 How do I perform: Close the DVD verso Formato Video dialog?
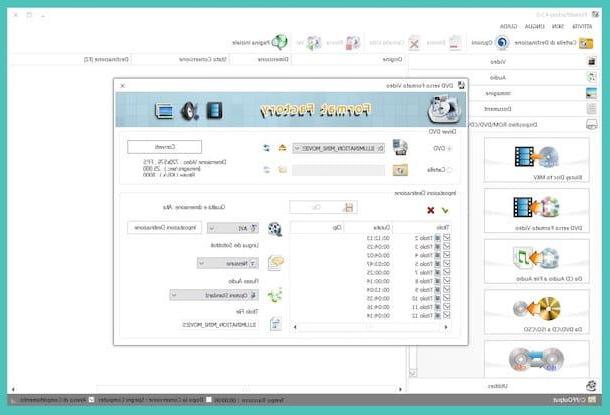[123, 86]
